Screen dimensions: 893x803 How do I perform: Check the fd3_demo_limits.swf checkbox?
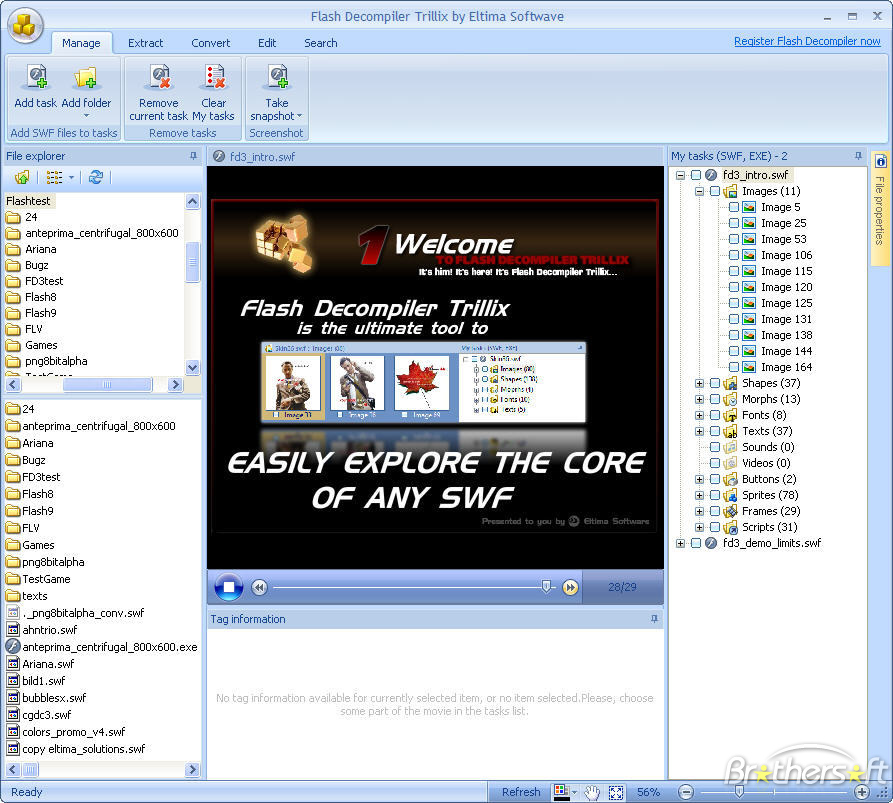(x=696, y=543)
